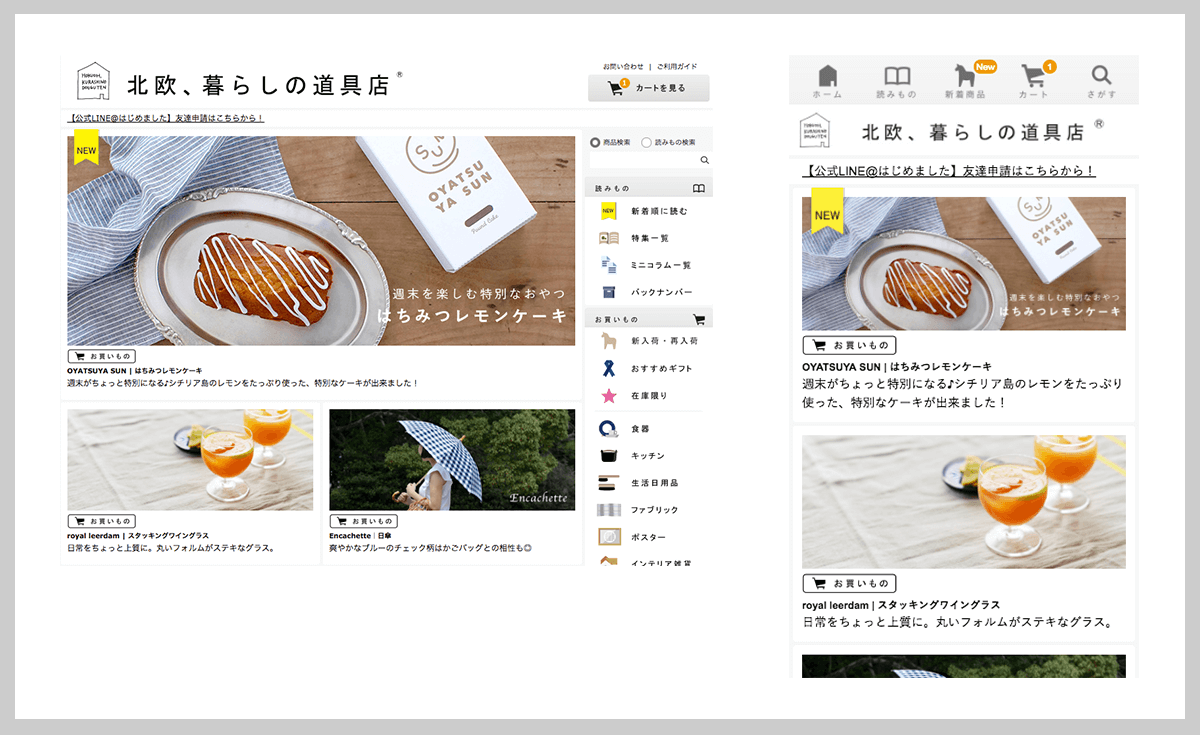1200x735 pixels.
Task: Click the カートを見る button
Action: pyautogui.click(x=649, y=88)
